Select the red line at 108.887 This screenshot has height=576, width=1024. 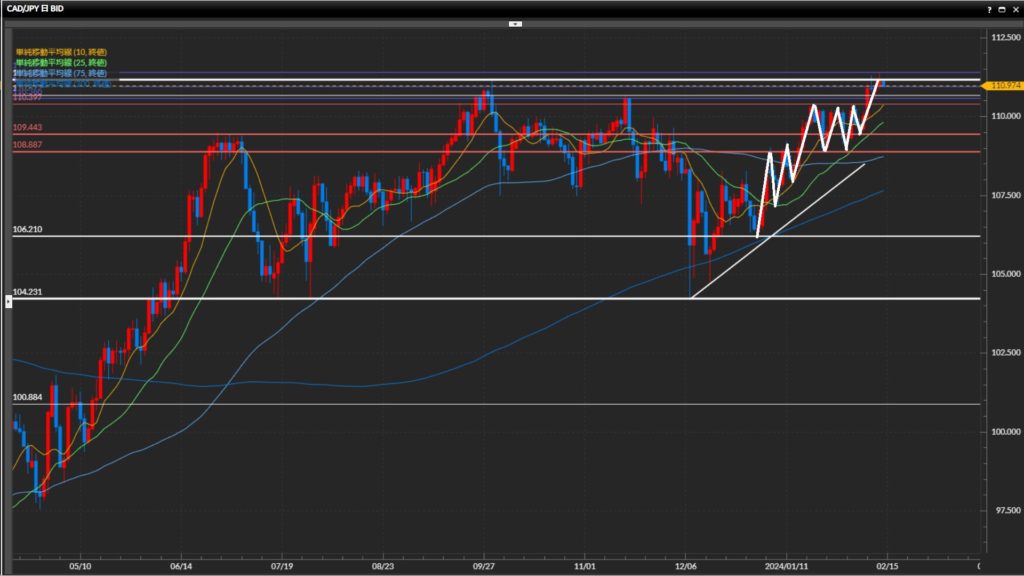coord(400,152)
